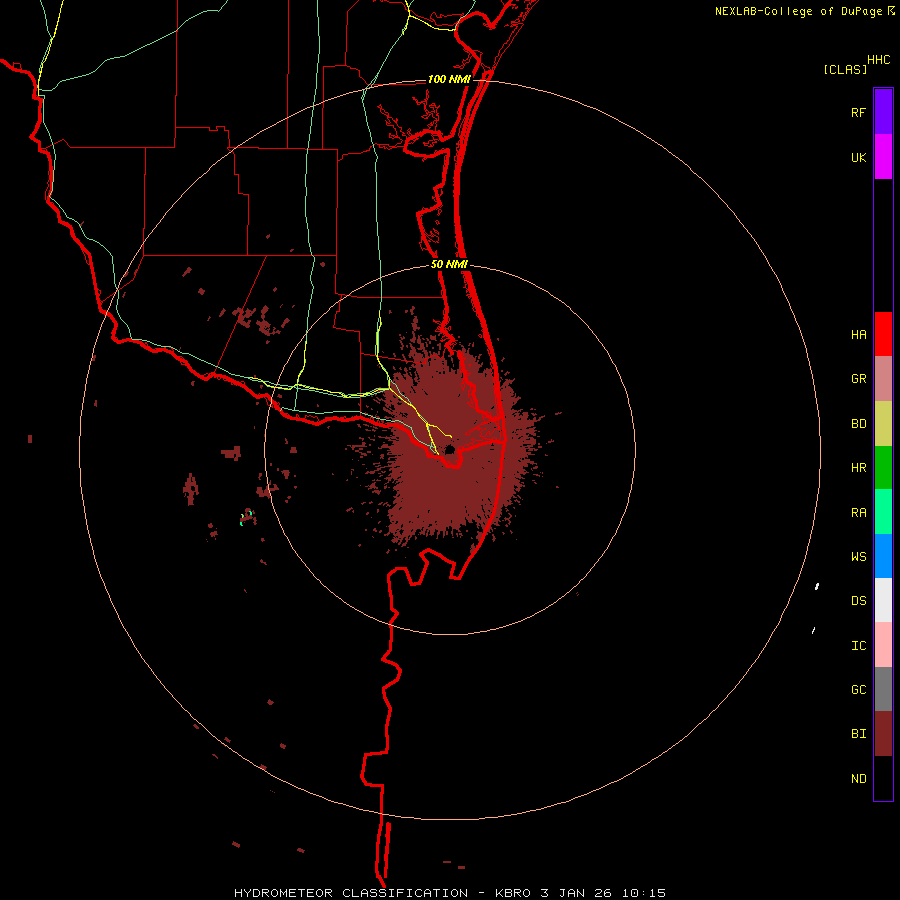Click the ND legend label

pyautogui.click(x=858, y=779)
